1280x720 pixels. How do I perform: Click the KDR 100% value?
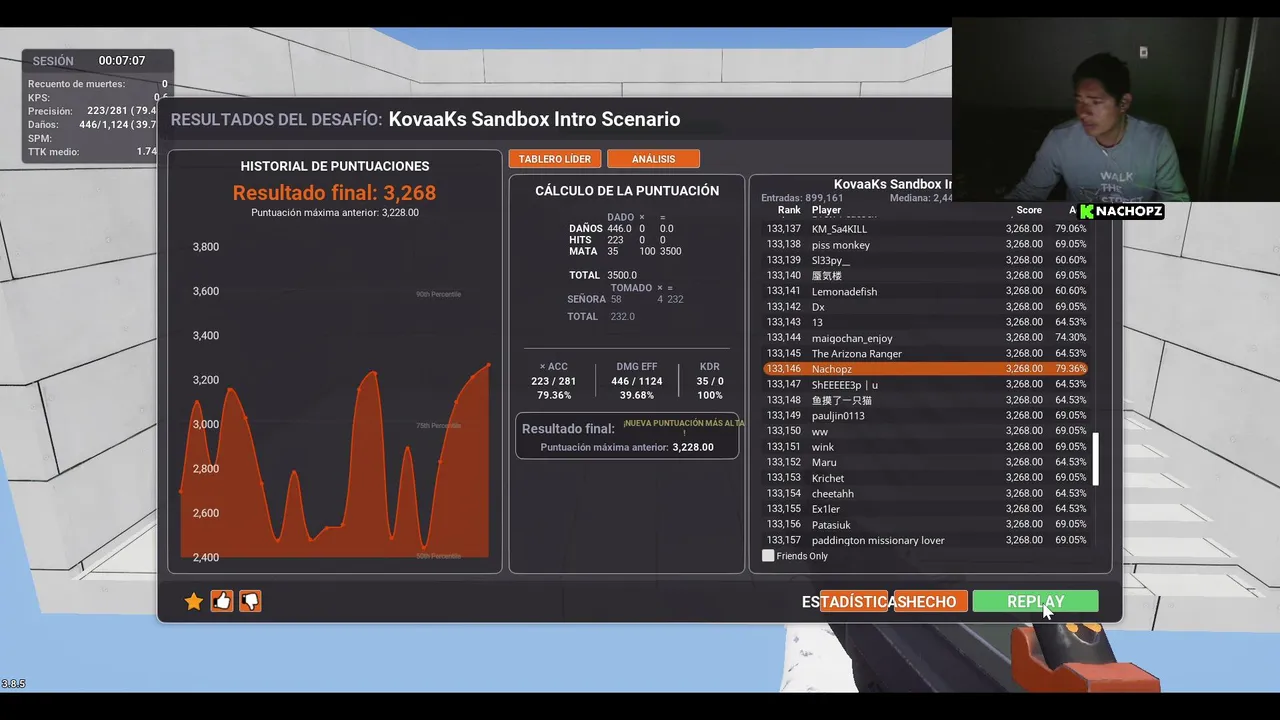tap(709, 395)
